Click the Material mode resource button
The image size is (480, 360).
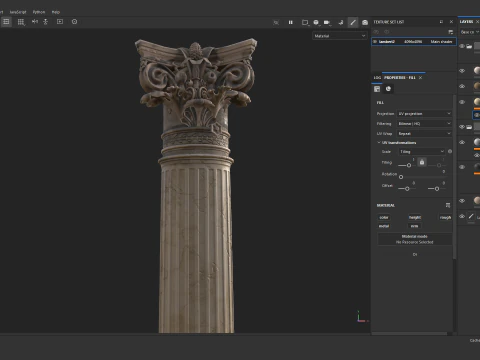[x=415, y=239]
